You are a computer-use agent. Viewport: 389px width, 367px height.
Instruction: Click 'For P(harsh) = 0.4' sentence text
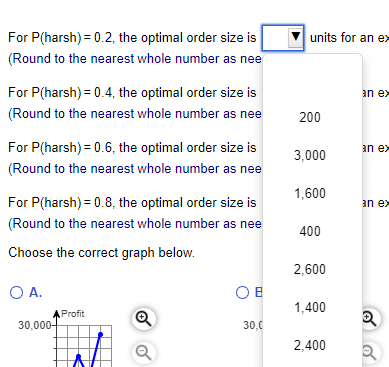point(132,93)
